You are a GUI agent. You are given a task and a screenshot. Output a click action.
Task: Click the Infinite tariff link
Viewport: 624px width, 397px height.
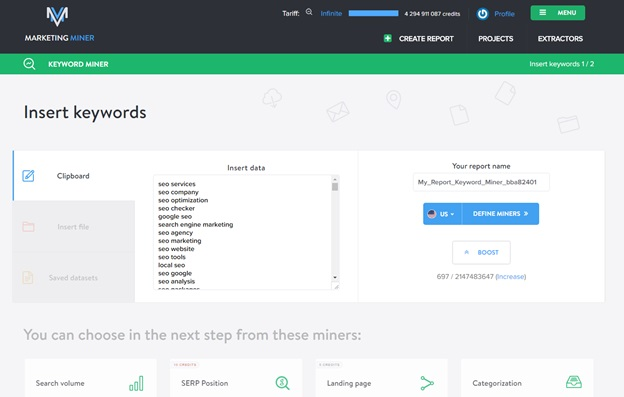click(331, 14)
